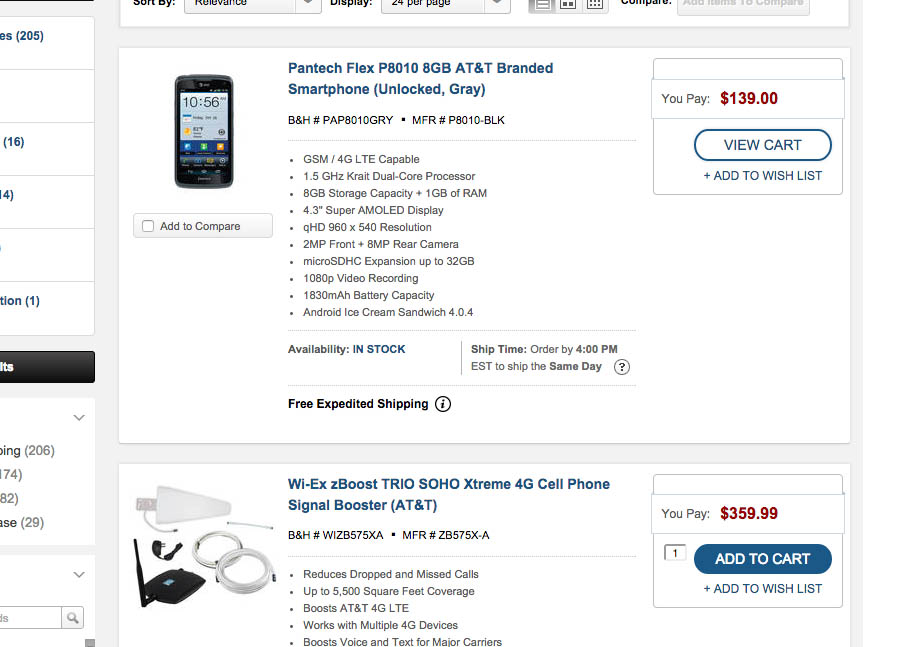This screenshot has width=916, height=647.
Task: Add Wi-Ex zBoost to wish list
Action: 762,589
